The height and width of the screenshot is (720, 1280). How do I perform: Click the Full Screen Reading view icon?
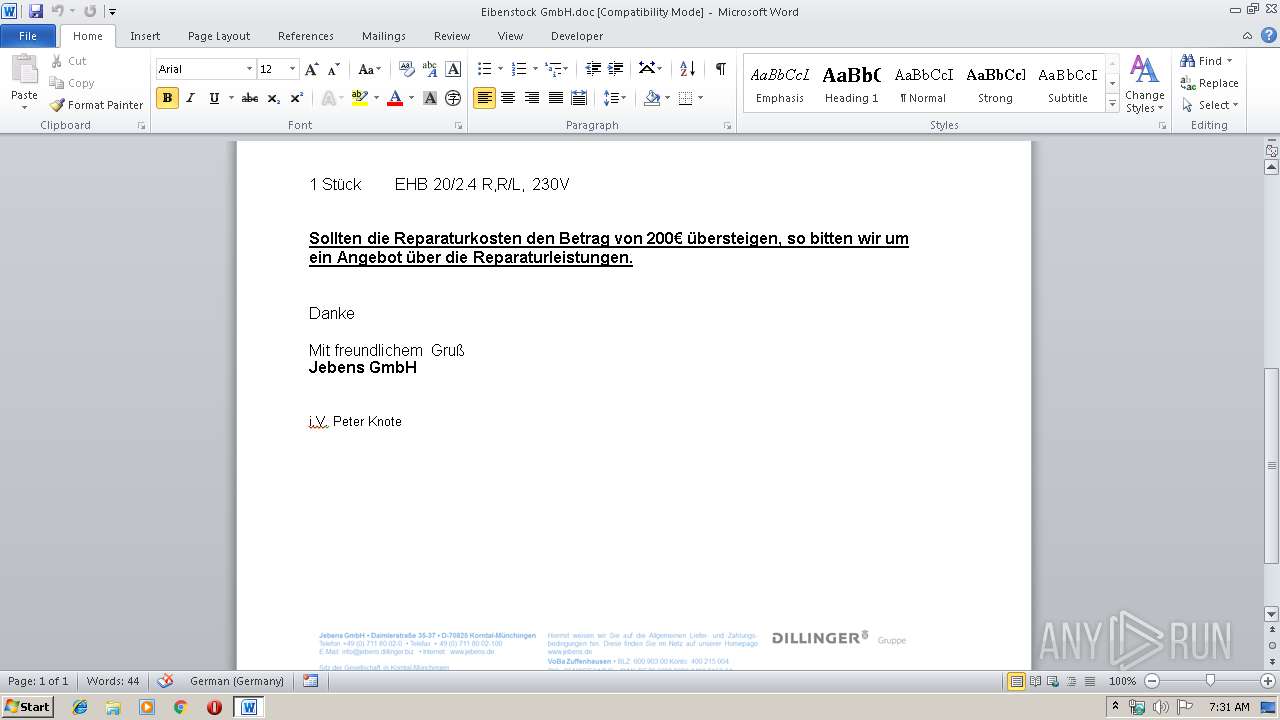1036,681
